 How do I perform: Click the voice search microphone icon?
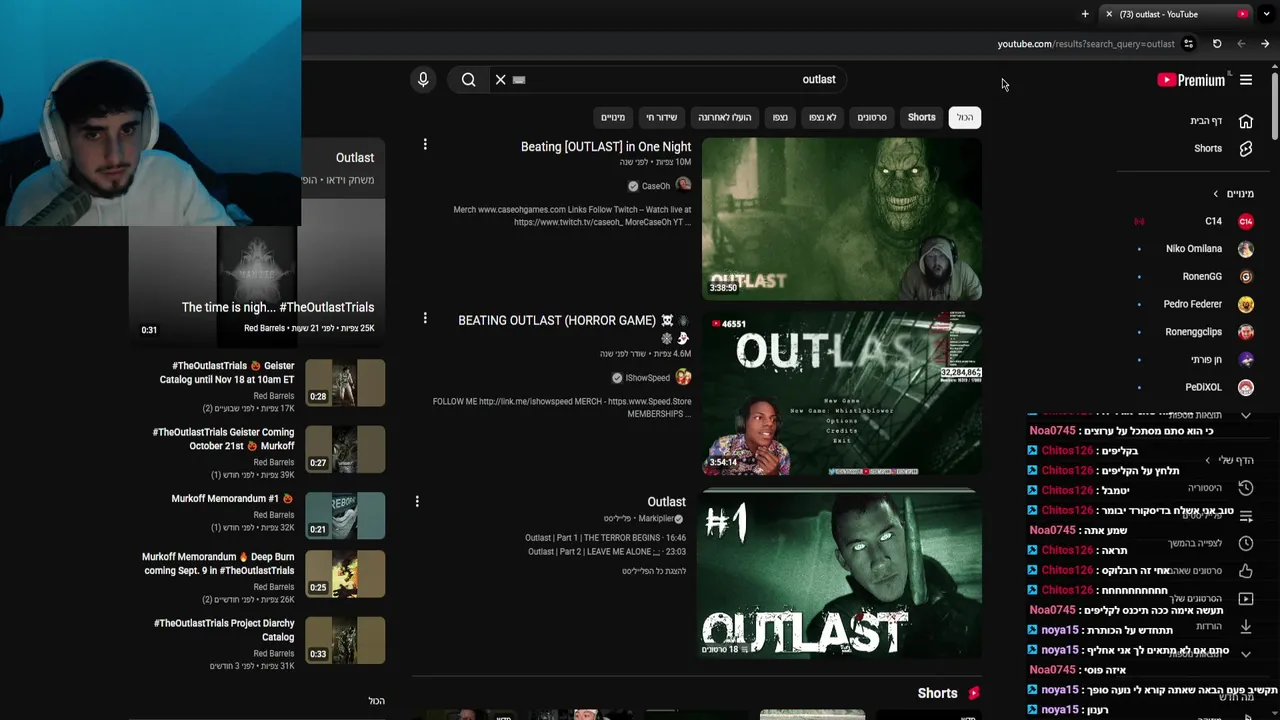point(423,80)
